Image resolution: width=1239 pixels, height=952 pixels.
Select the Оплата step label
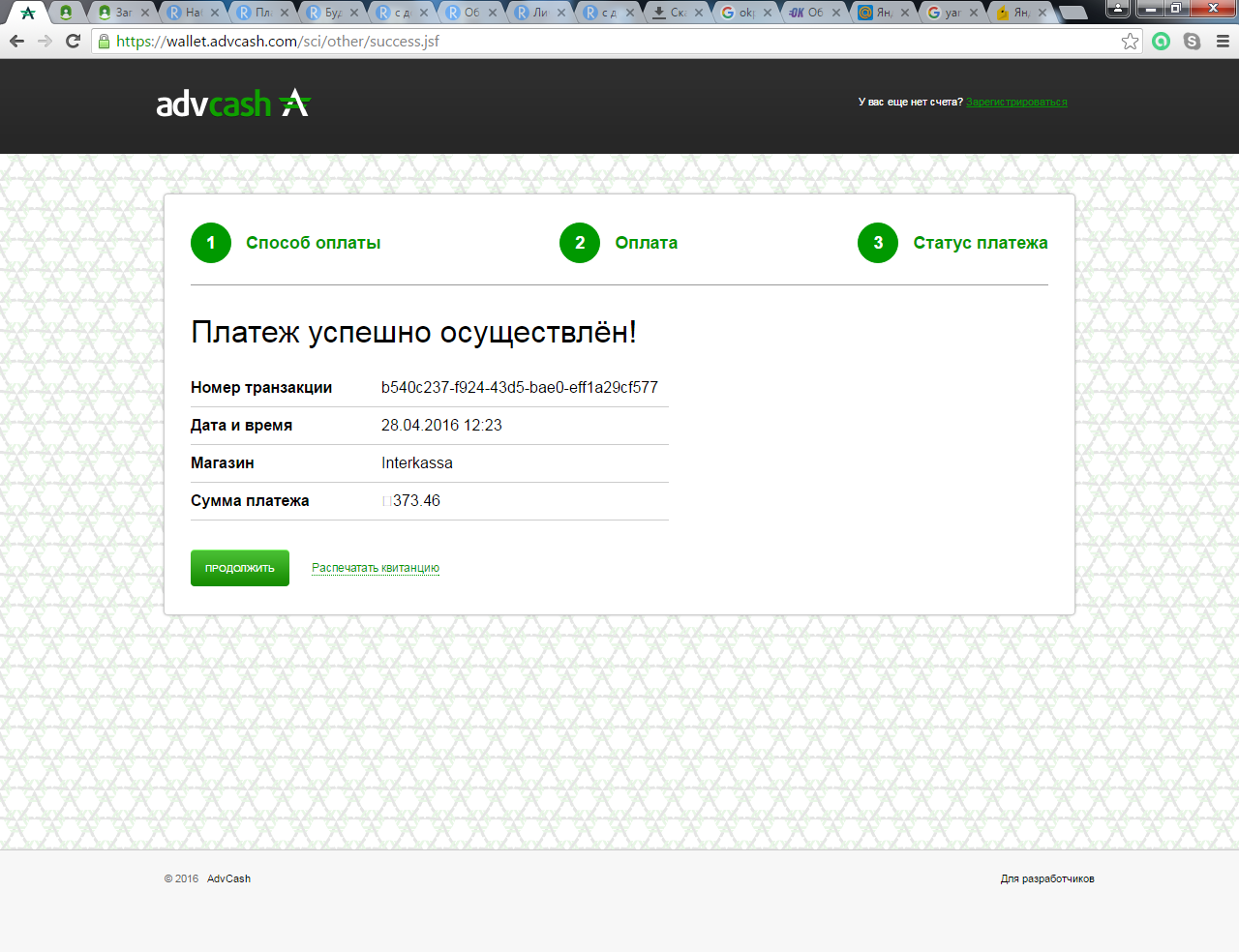(647, 243)
